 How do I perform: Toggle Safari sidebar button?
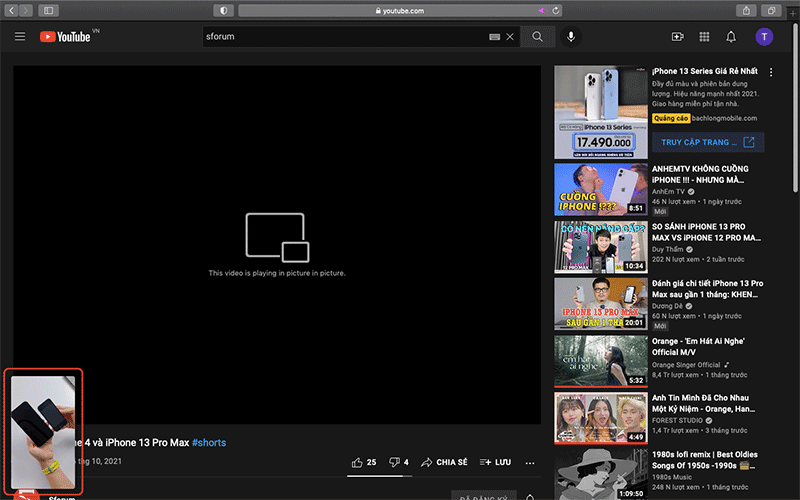tap(48, 10)
